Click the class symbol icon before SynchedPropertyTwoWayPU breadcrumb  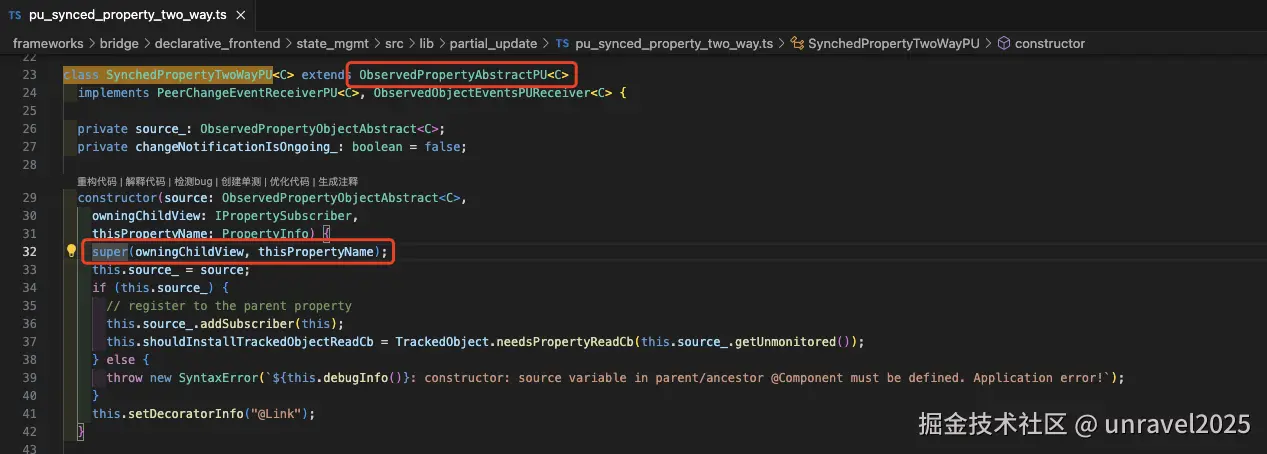[797, 43]
